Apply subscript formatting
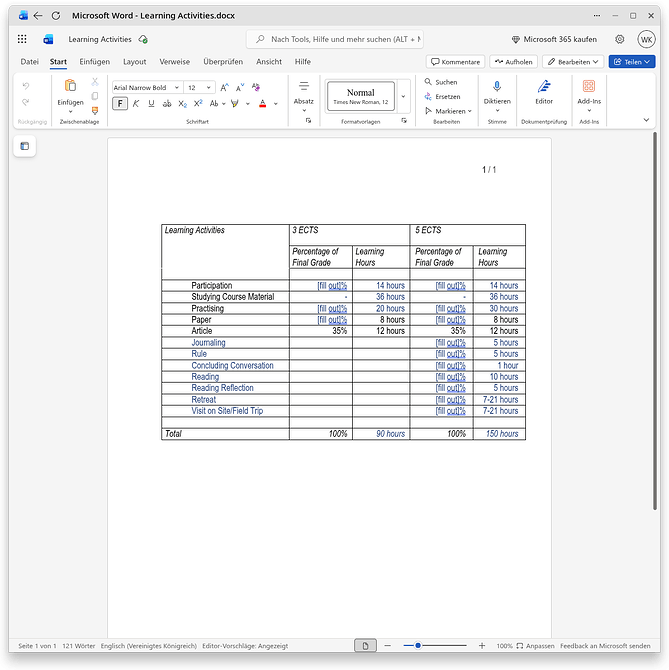 click(x=182, y=103)
